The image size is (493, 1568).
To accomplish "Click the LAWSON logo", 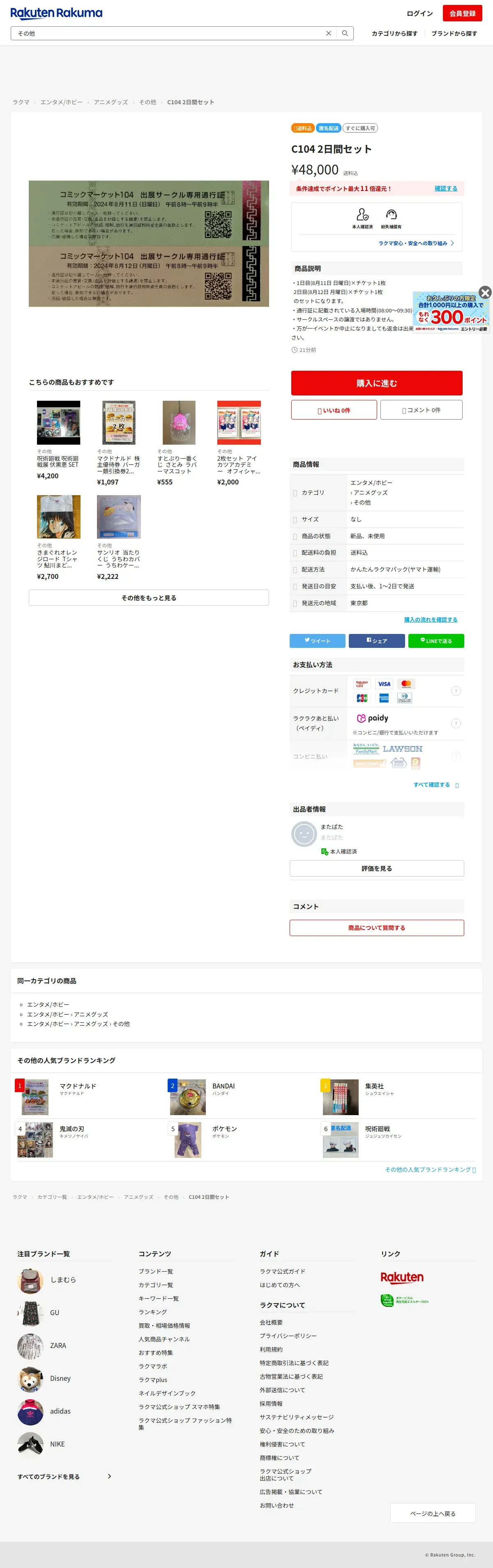I will (402, 749).
